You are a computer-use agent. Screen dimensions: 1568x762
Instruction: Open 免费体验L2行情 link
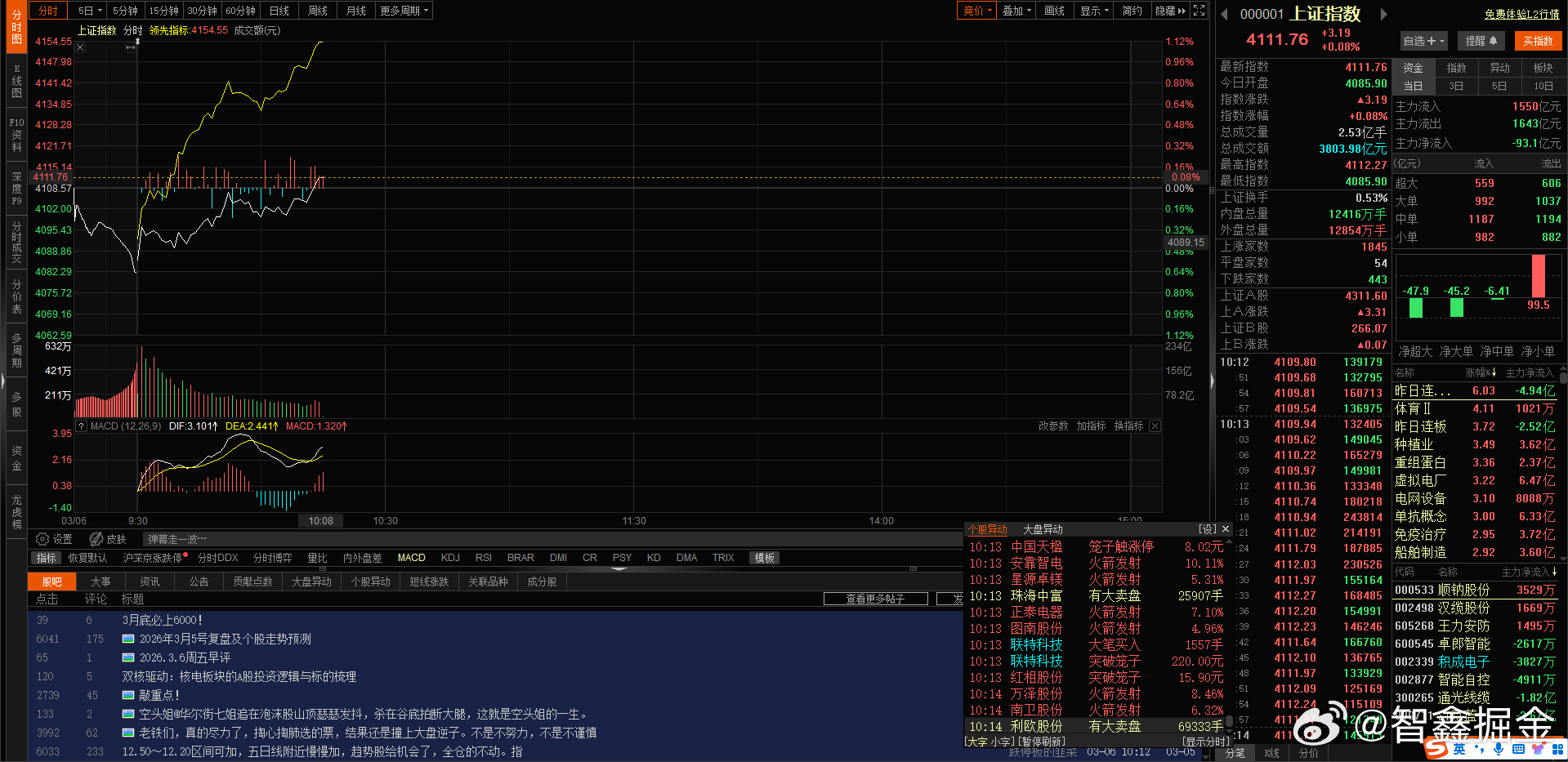point(1522,14)
